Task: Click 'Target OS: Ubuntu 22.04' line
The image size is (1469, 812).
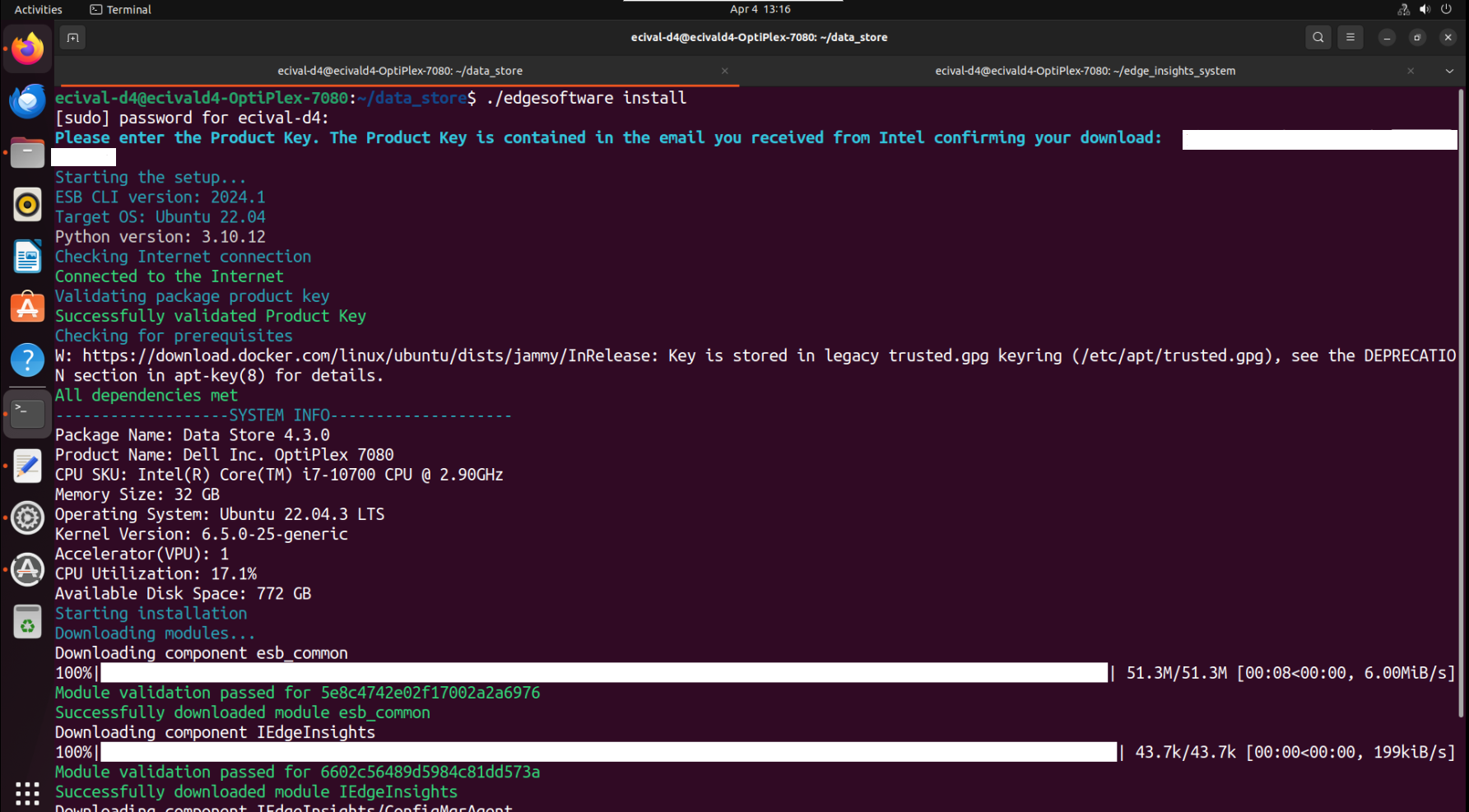Action: coord(160,216)
